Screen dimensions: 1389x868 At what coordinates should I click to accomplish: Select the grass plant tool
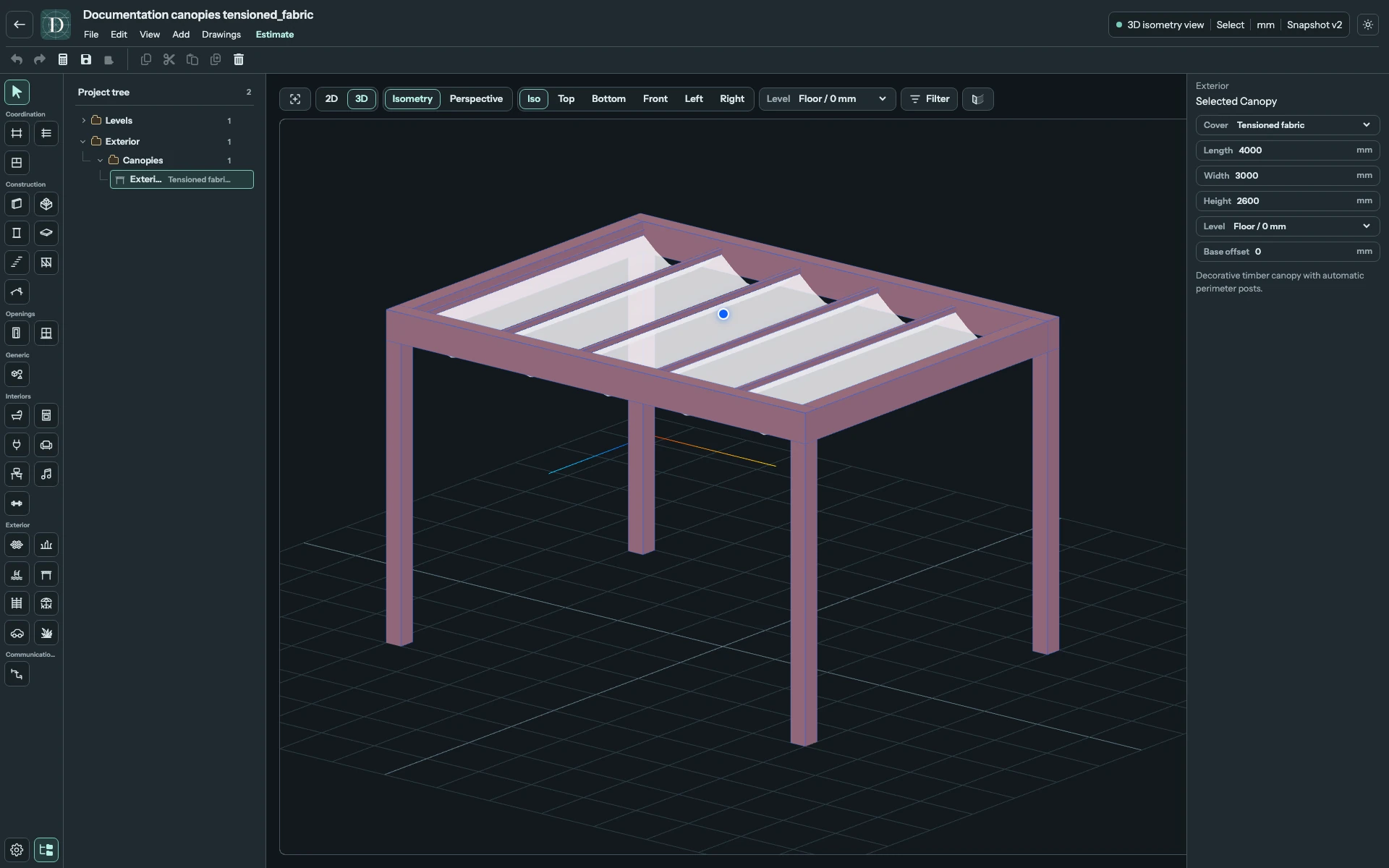coord(46,633)
